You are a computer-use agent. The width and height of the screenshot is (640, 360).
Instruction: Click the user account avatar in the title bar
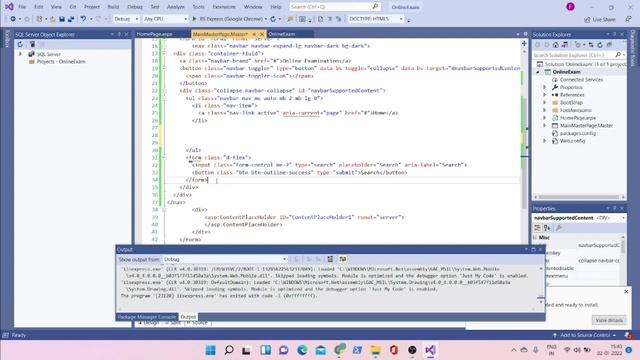pos(570,7)
